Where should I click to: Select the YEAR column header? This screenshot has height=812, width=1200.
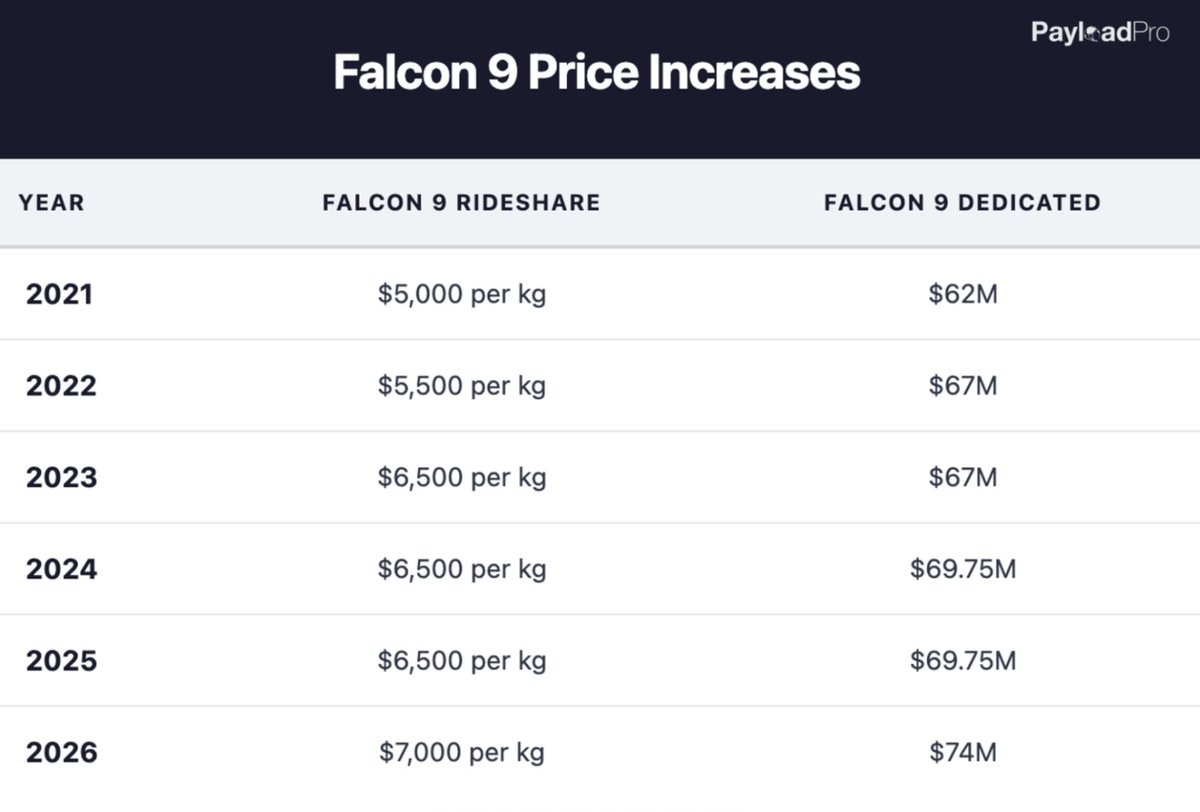coord(51,203)
